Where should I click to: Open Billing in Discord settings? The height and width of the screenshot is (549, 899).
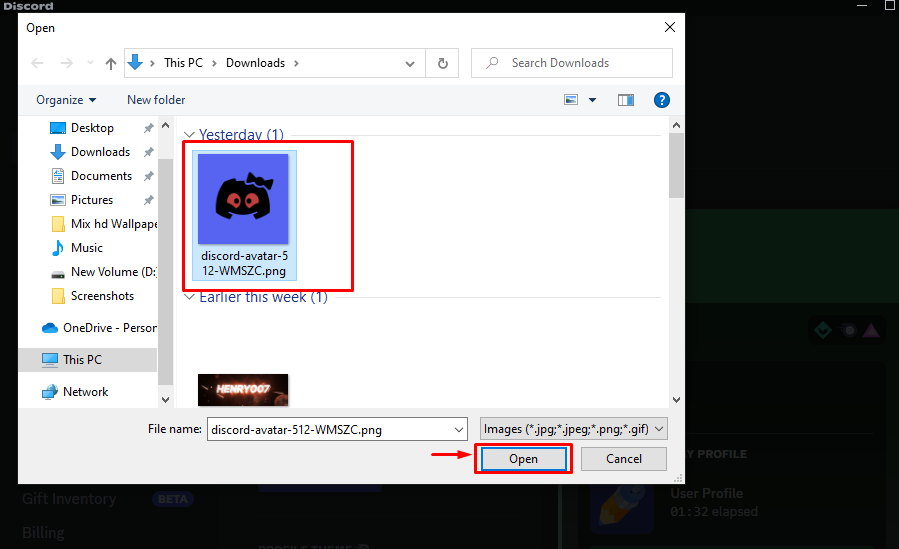point(44,533)
